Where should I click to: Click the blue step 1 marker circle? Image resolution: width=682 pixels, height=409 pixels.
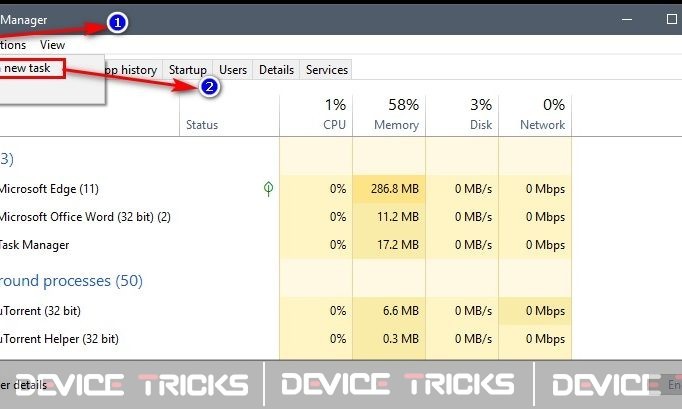(117, 22)
